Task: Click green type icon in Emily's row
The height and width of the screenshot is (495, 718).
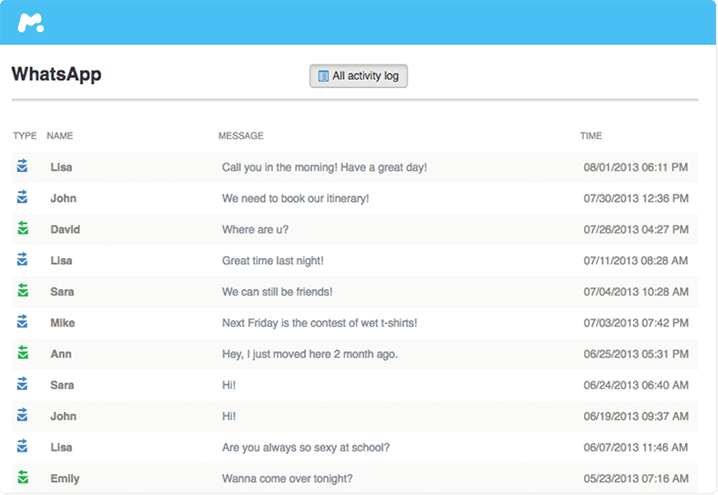Action: coord(22,478)
